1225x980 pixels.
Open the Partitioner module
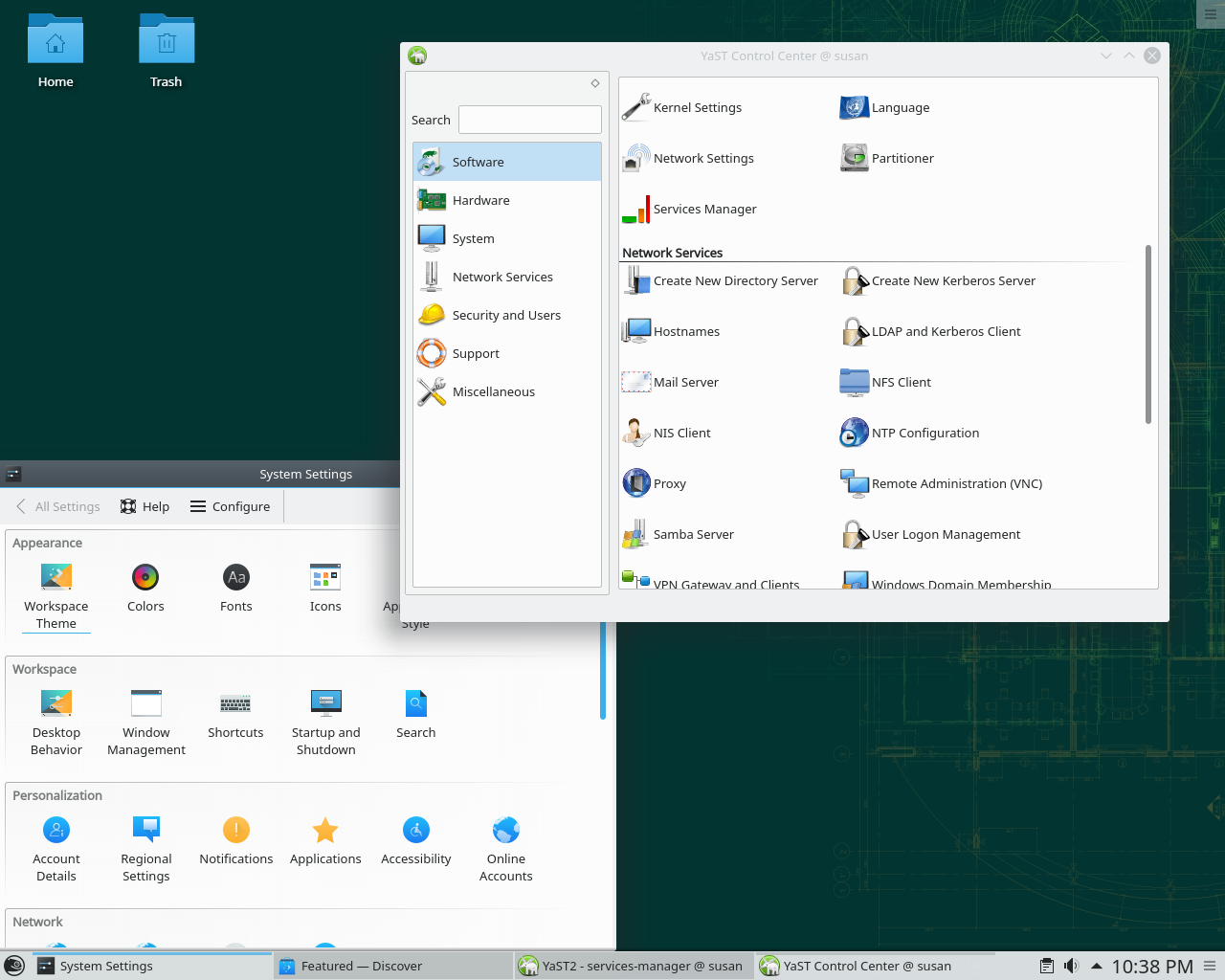click(886, 158)
